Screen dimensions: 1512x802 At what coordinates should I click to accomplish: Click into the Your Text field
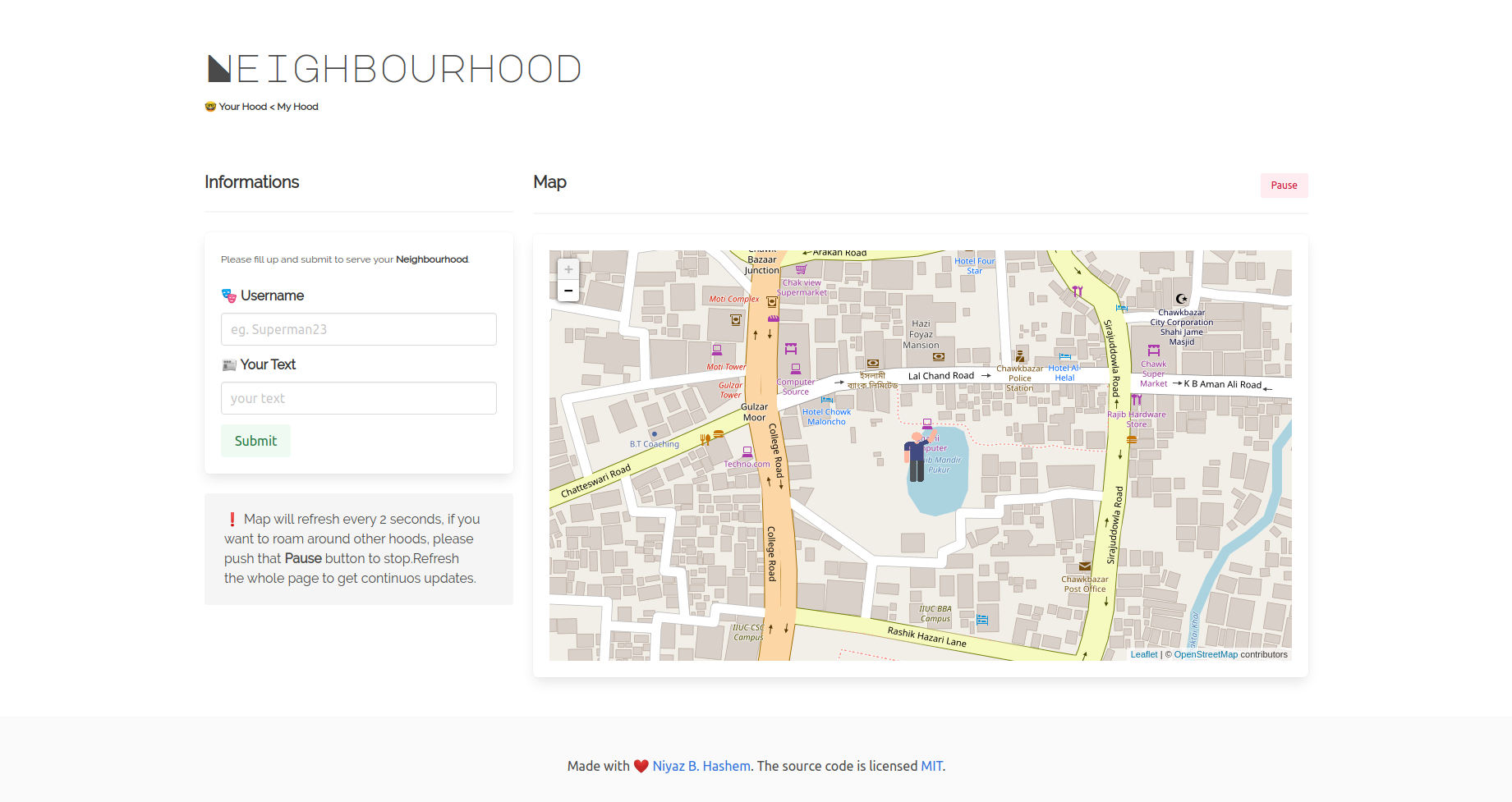[x=359, y=398]
